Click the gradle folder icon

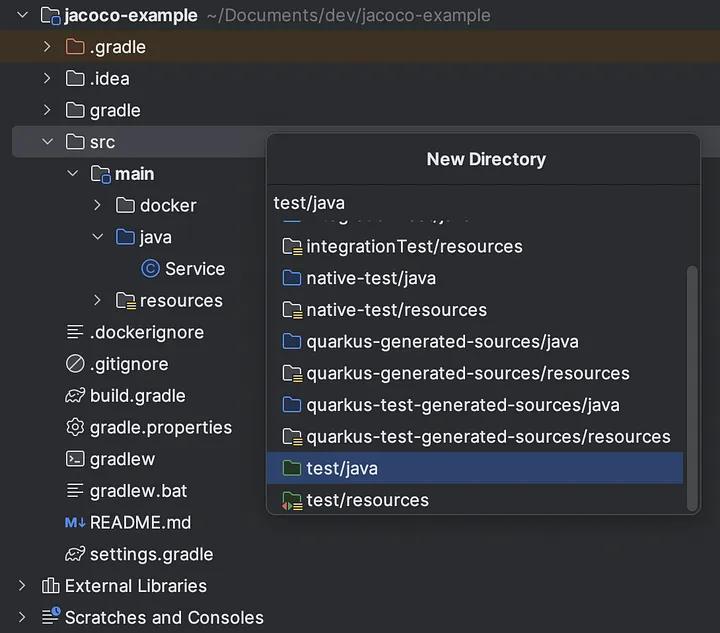(x=75, y=110)
